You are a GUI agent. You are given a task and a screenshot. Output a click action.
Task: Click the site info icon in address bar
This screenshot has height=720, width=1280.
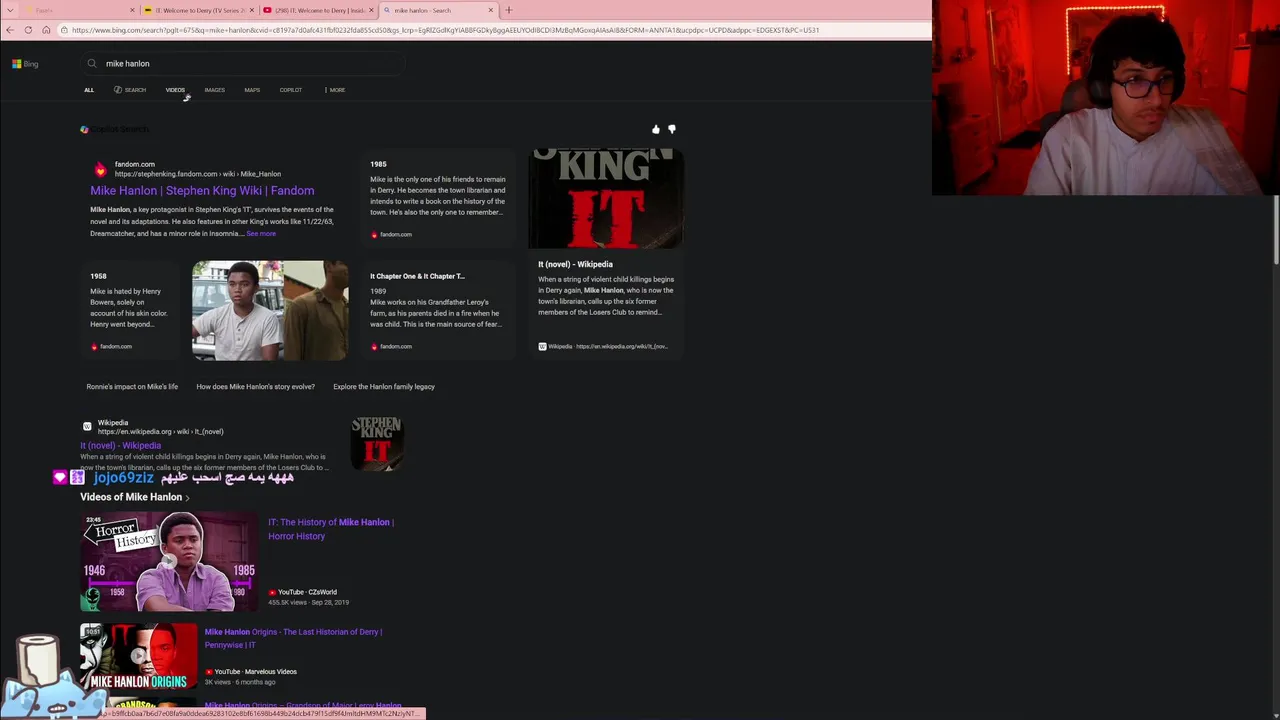[x=63, y=30]
